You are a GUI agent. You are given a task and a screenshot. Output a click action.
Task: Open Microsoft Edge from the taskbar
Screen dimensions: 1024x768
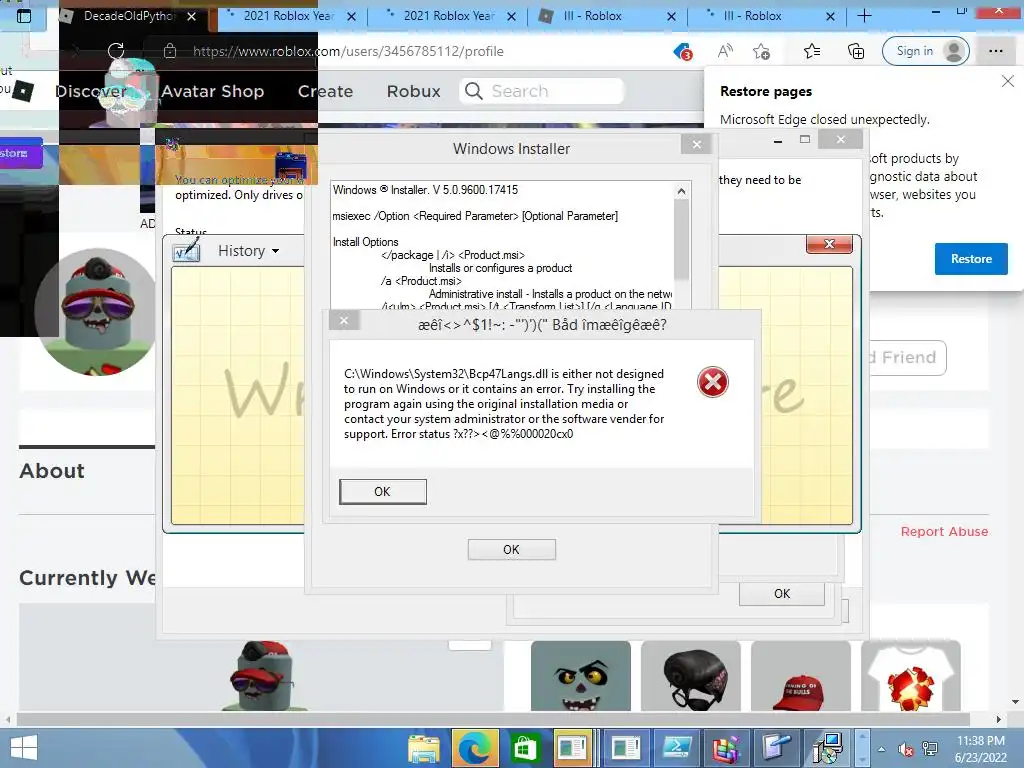[x=474, y=748]
